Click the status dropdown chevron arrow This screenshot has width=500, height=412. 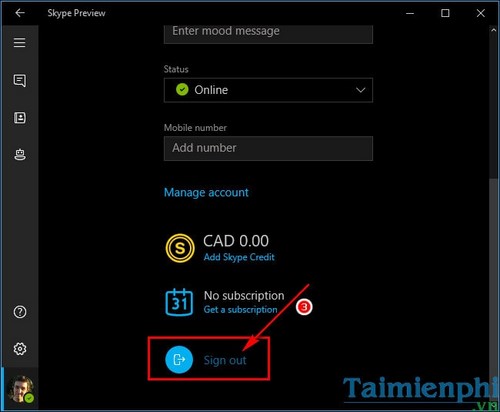(x=360, y=90)
